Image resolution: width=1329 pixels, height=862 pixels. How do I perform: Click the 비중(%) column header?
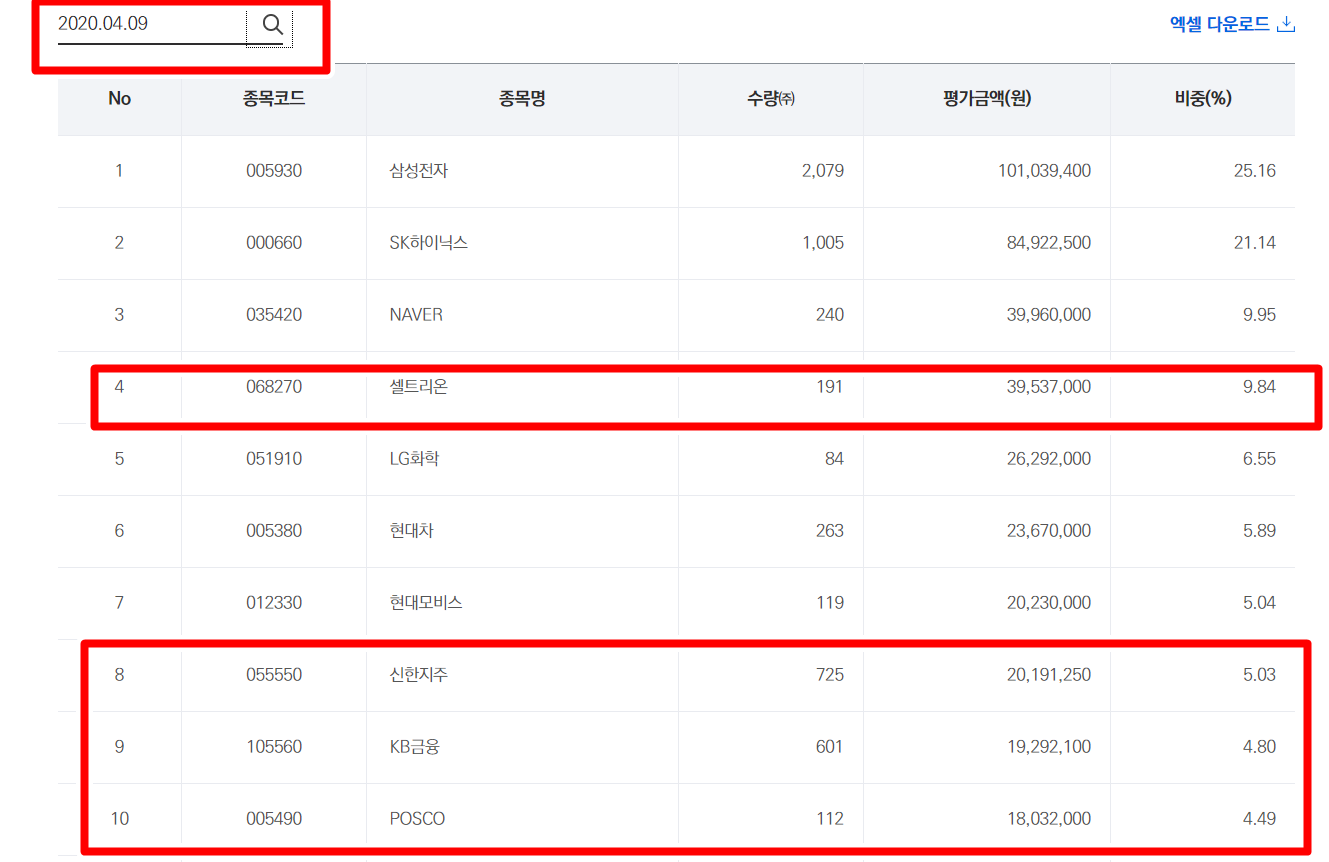pyautogui.click(x=1203, y=98)
